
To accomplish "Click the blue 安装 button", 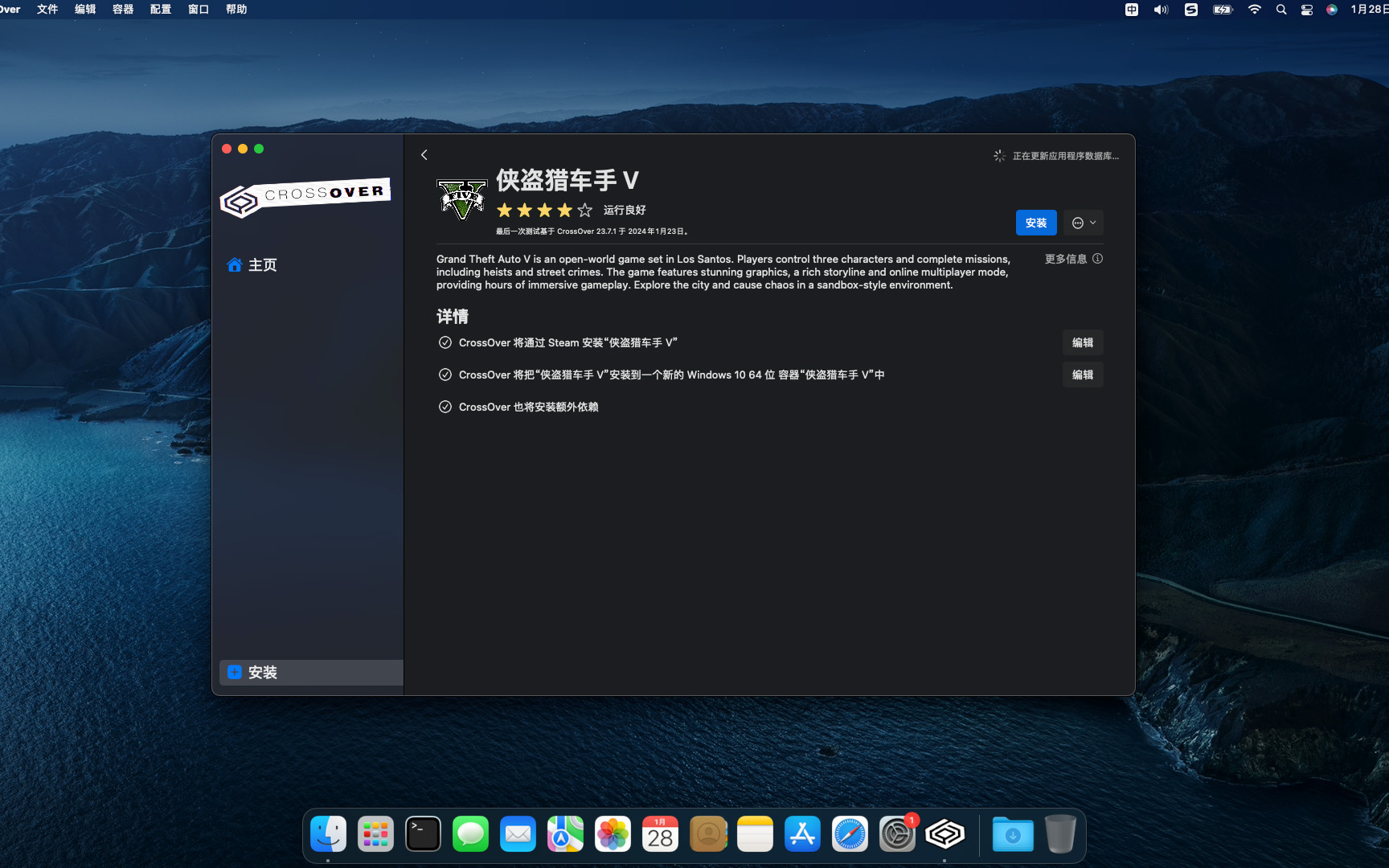I will (x=1036, y=223).
